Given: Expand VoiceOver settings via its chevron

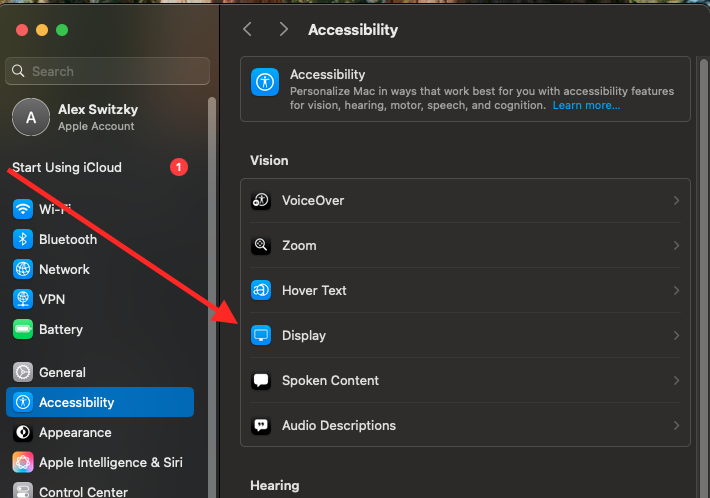Looking at the screenshot, I should 676,200.
